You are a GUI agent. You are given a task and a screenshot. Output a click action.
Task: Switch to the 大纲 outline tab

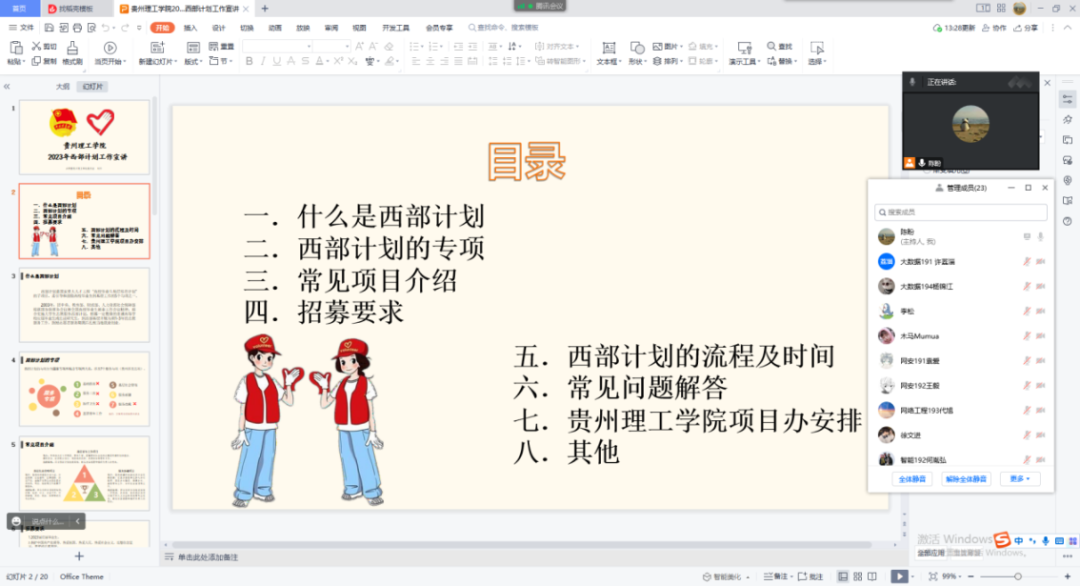coord(63,87)
